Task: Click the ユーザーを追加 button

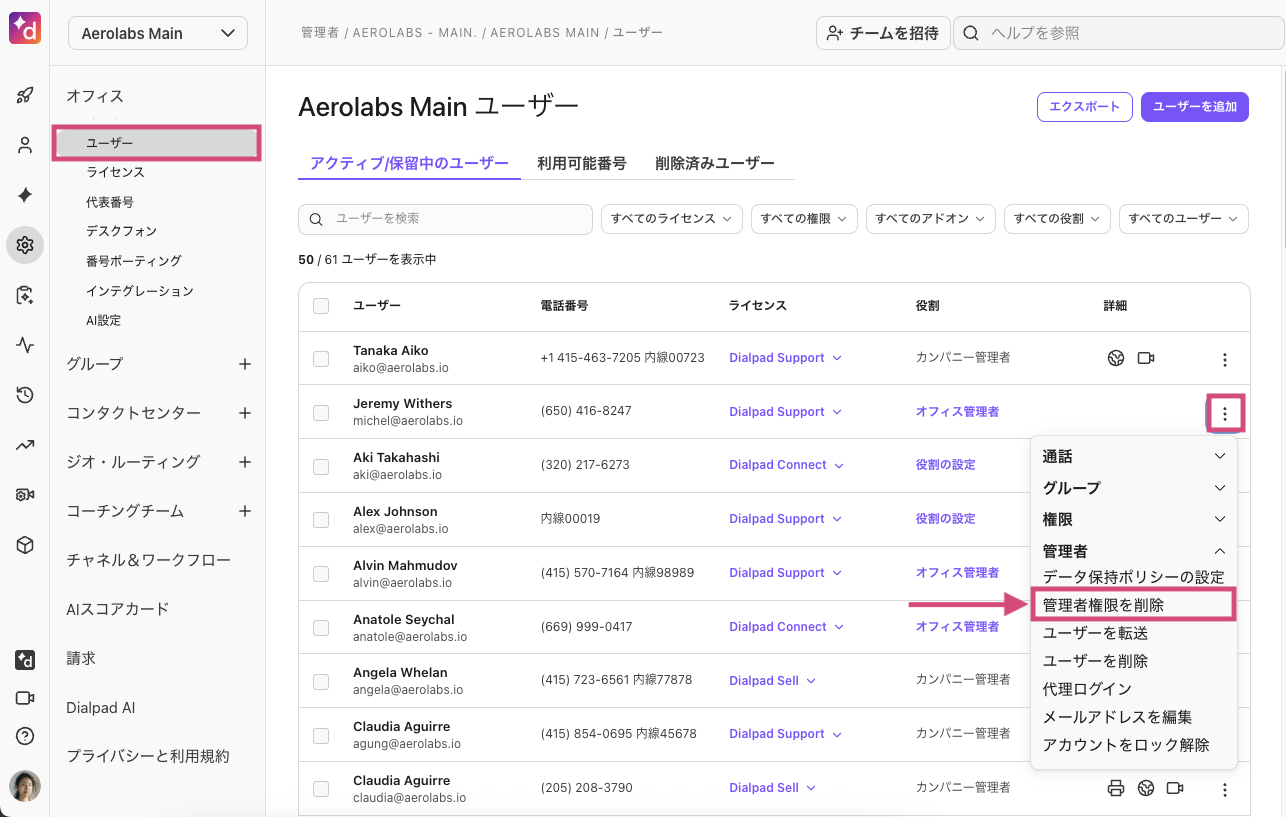Action: point(1194,107)
